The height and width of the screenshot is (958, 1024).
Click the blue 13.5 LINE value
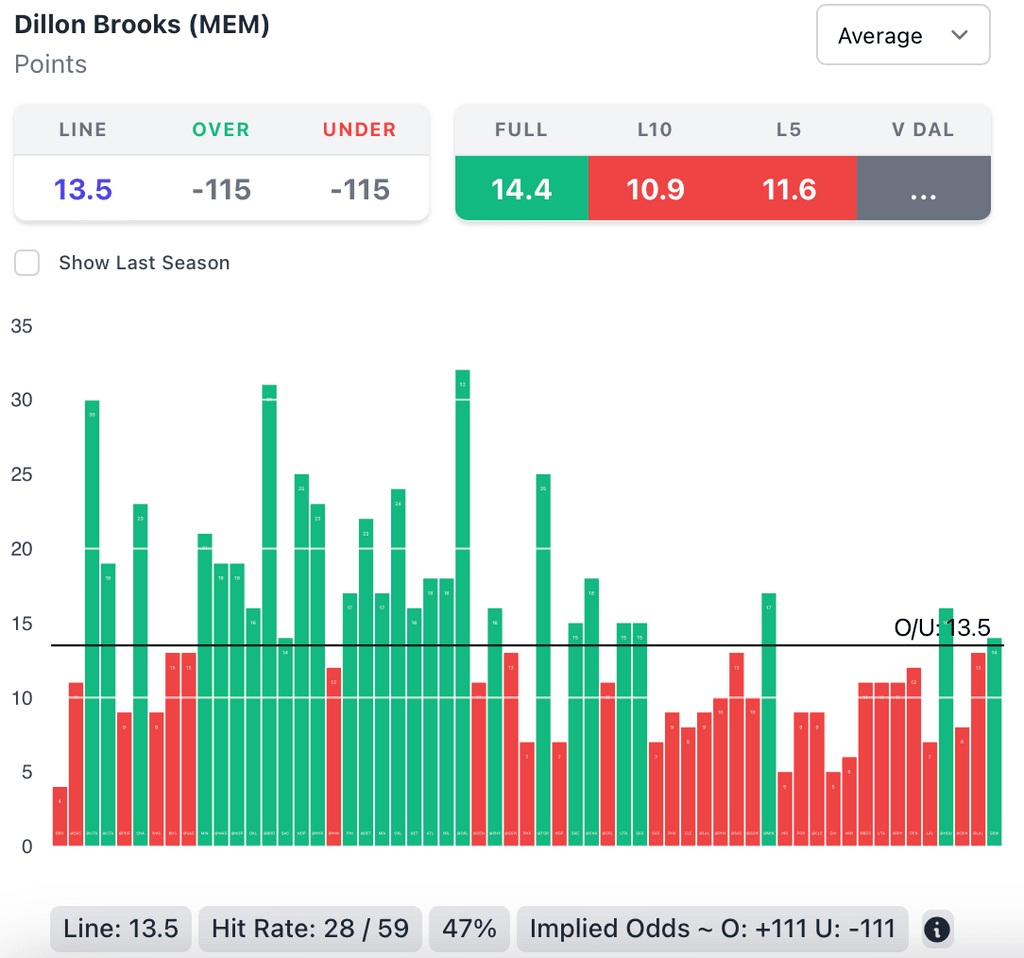83,189
